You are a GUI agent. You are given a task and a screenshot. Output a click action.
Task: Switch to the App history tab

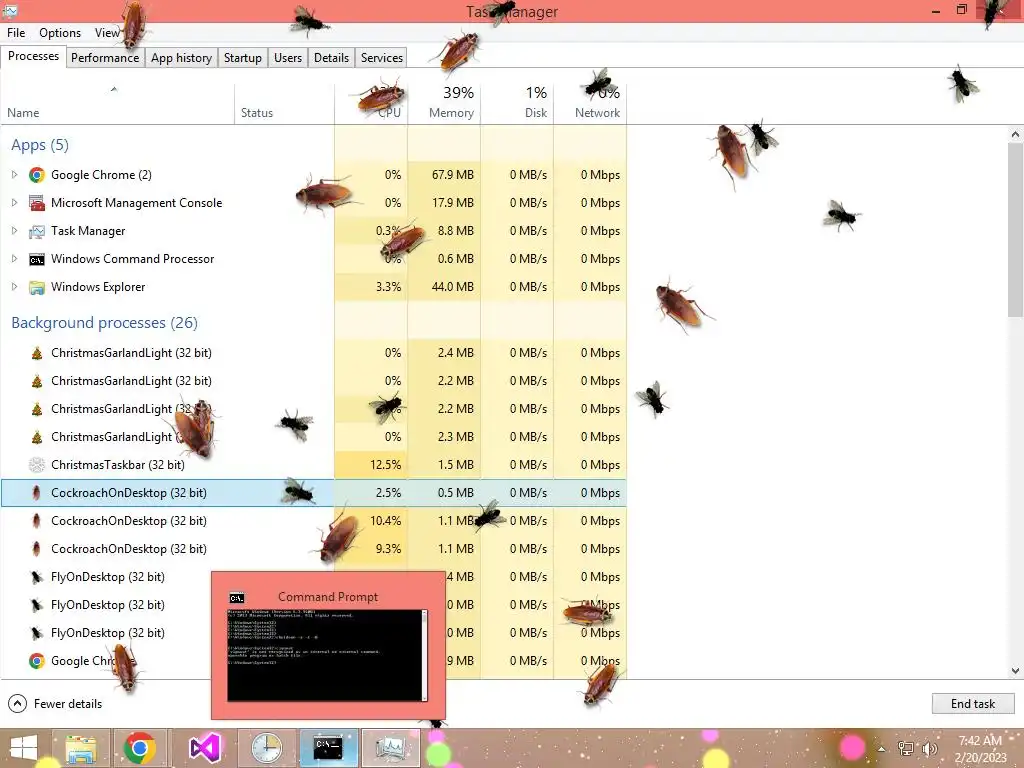click(182, 57)
